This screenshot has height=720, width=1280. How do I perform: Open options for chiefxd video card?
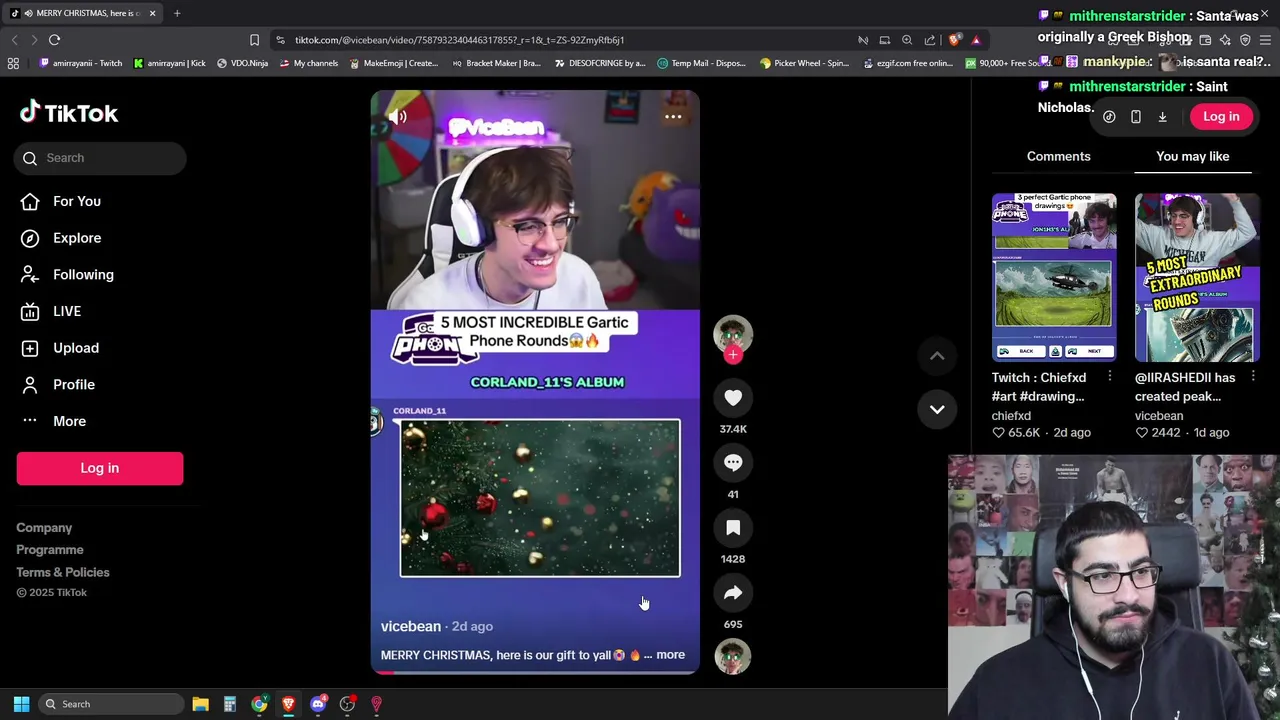coord(1110,377)
